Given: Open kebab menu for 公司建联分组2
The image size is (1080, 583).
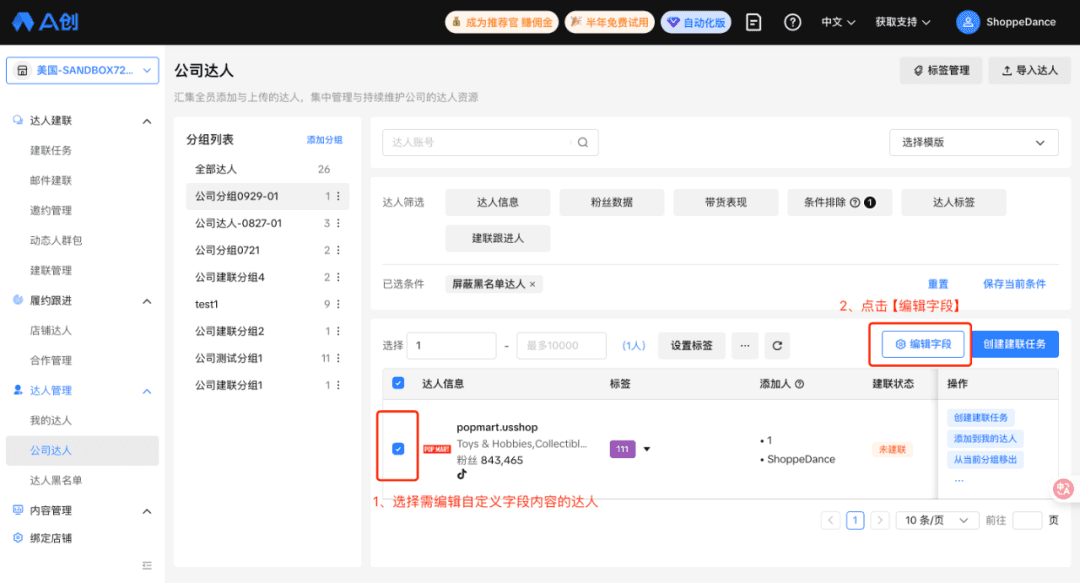Looking at the screenshot, I should point(338,331).
